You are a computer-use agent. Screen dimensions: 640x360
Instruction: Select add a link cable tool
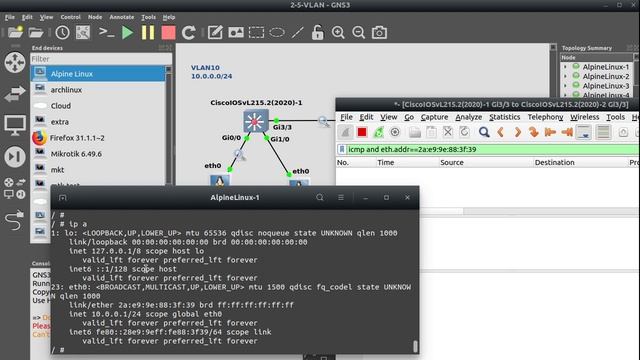(x=15, y=220)
